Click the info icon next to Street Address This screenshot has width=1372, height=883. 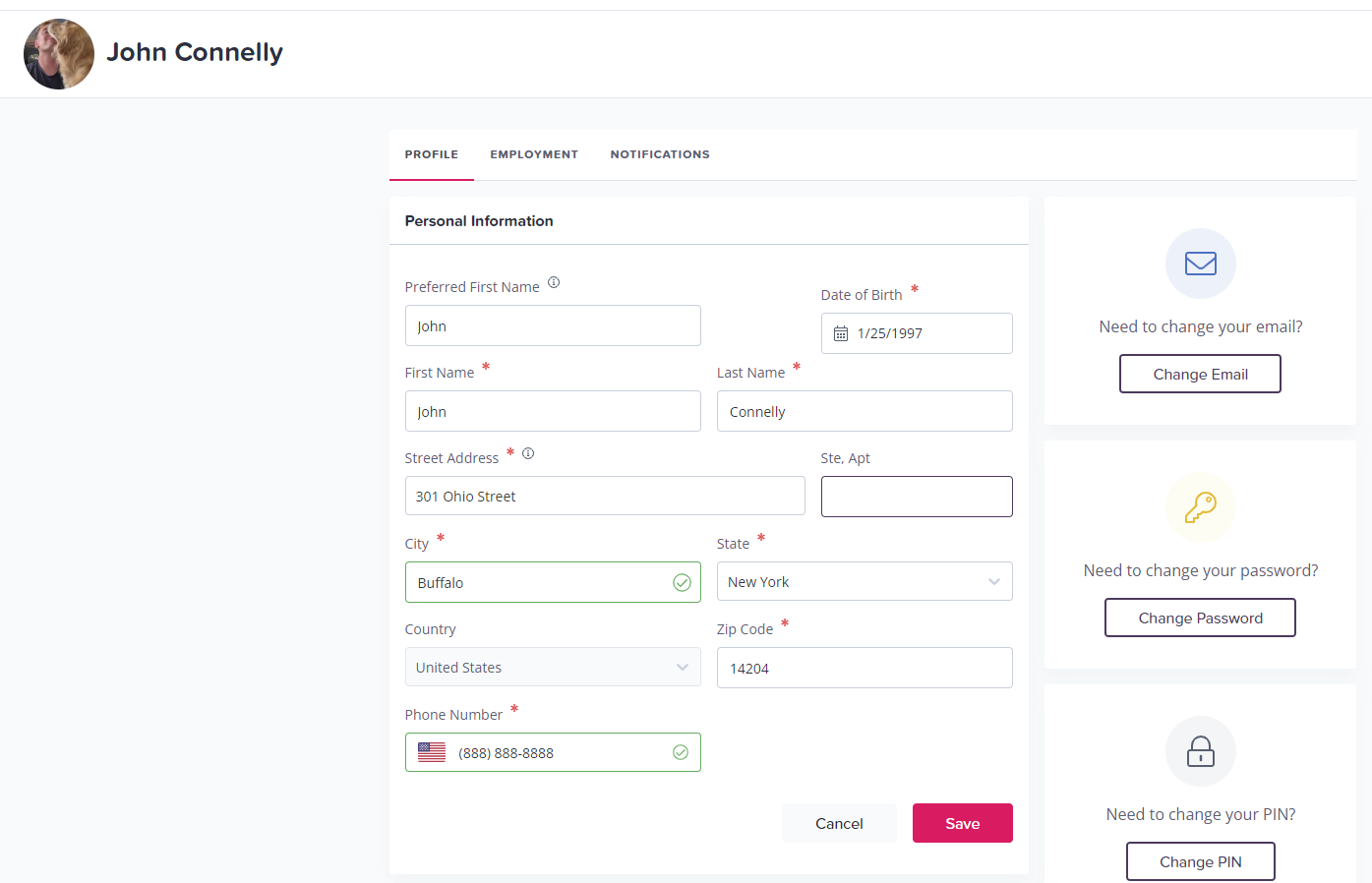pos(528,453)
